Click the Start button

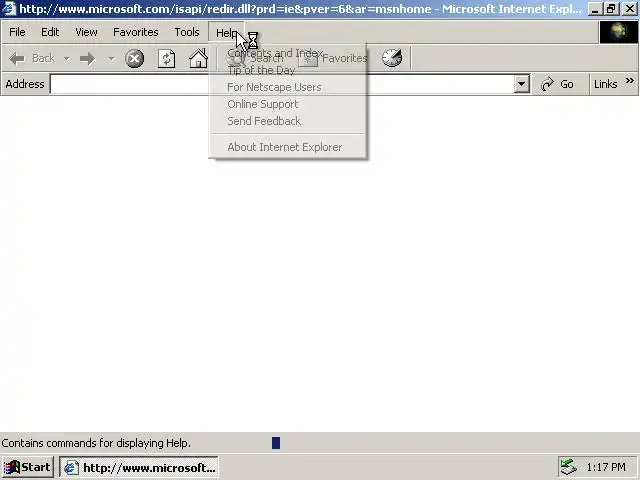28,467
